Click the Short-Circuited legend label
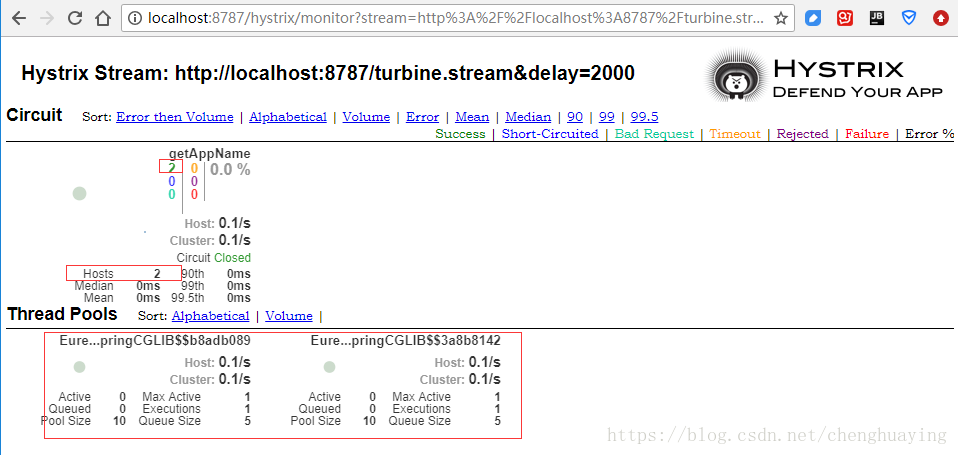 (x=550, y=134)
